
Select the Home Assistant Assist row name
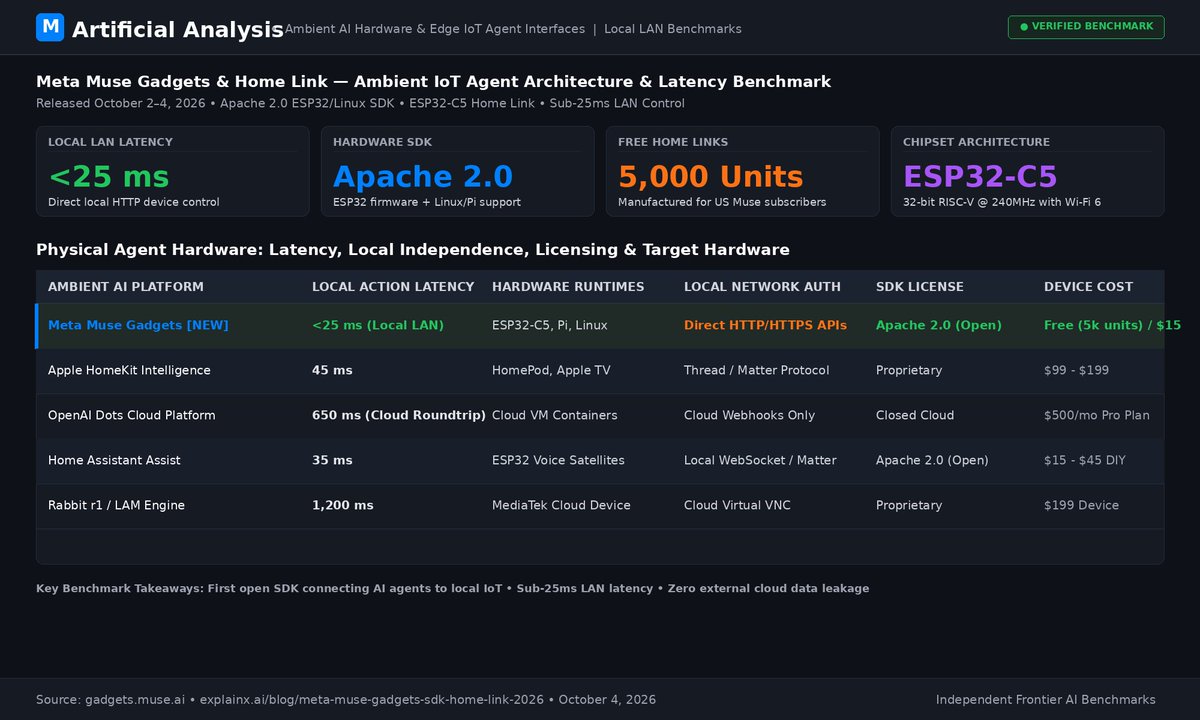114,460
